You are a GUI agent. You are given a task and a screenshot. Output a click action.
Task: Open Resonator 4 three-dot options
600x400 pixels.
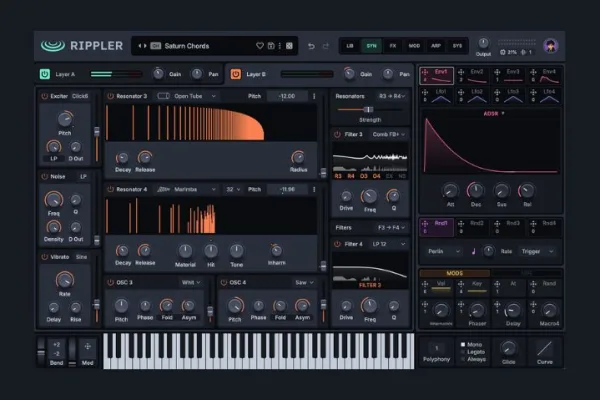click(314, 189)
